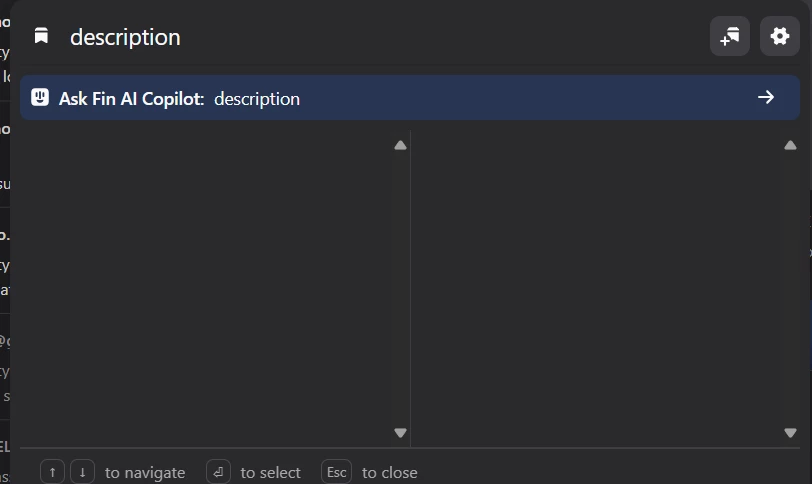Click the Fin AI Copilot smiley icon
Screen dimensions: 812x484
pyautogui.click(x=40, y=97)
